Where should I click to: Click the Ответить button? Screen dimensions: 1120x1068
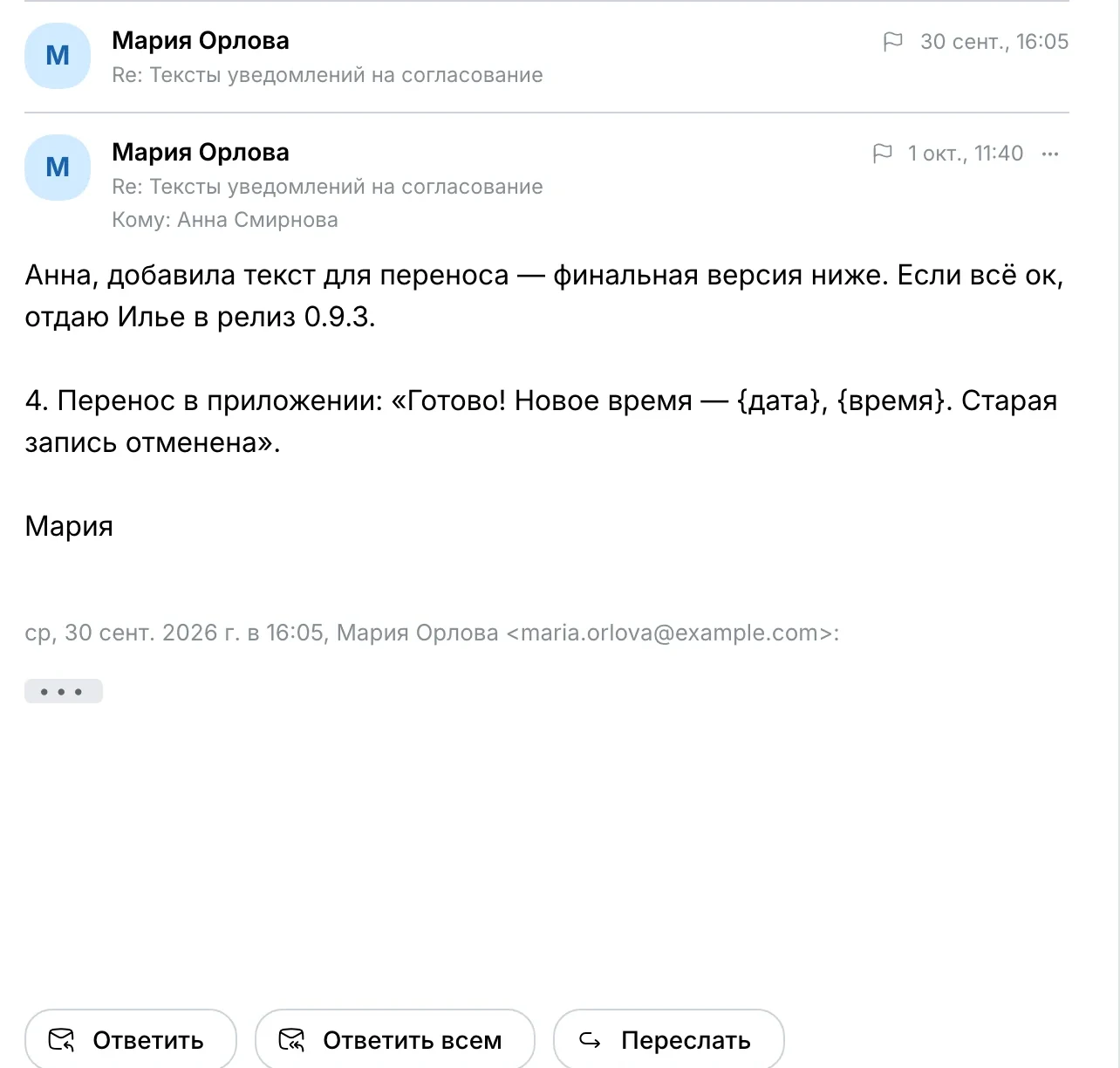(x=131, y=1039)
